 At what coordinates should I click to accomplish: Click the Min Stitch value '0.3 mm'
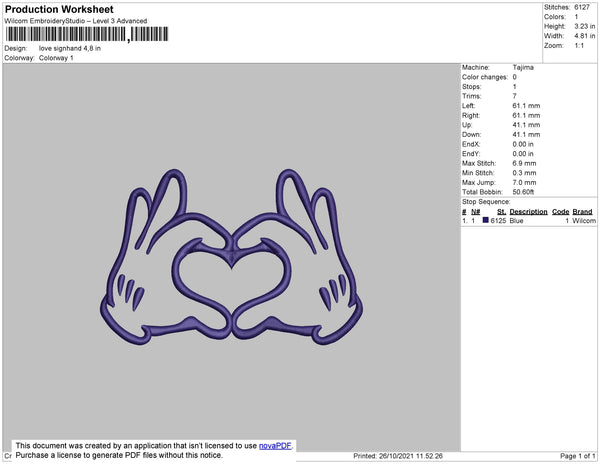[524, 173]
